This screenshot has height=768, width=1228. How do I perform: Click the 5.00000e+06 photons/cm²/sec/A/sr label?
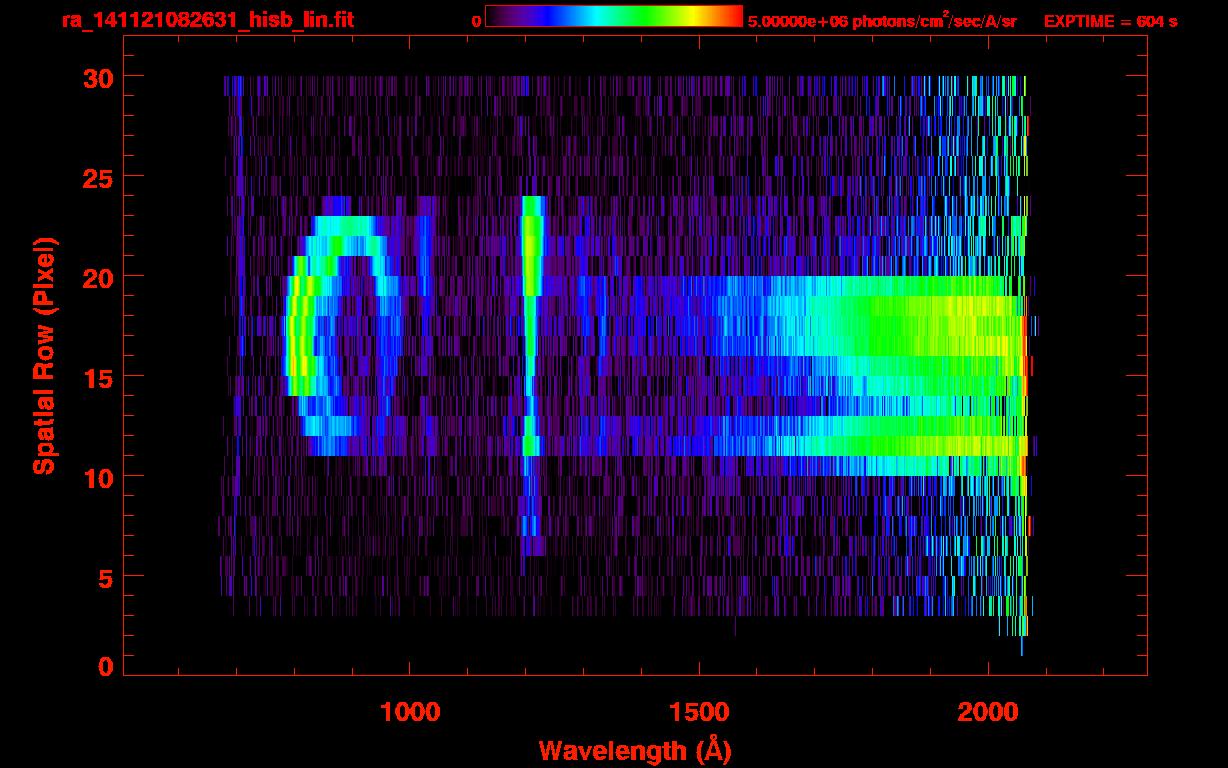pyautogui.click(x=882, y=20)
